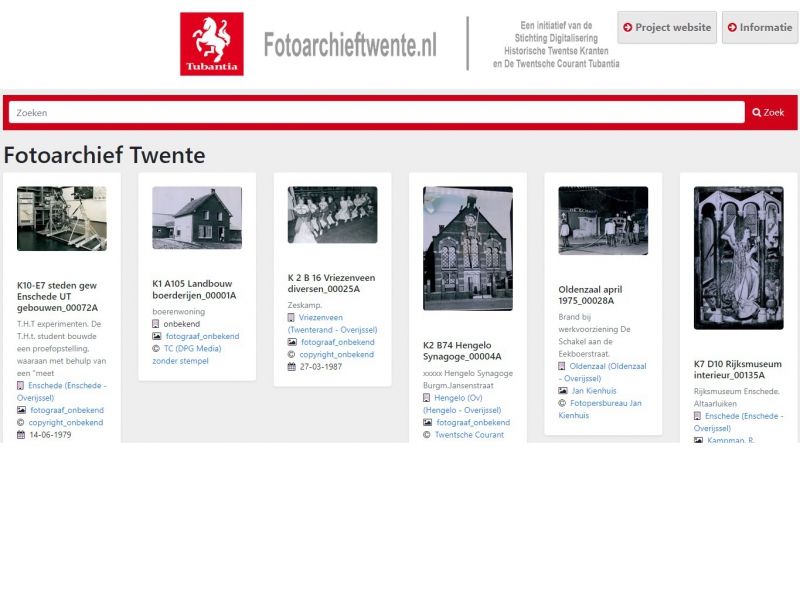Click the Hengelo (Ov) location link

tap(465, 397)
